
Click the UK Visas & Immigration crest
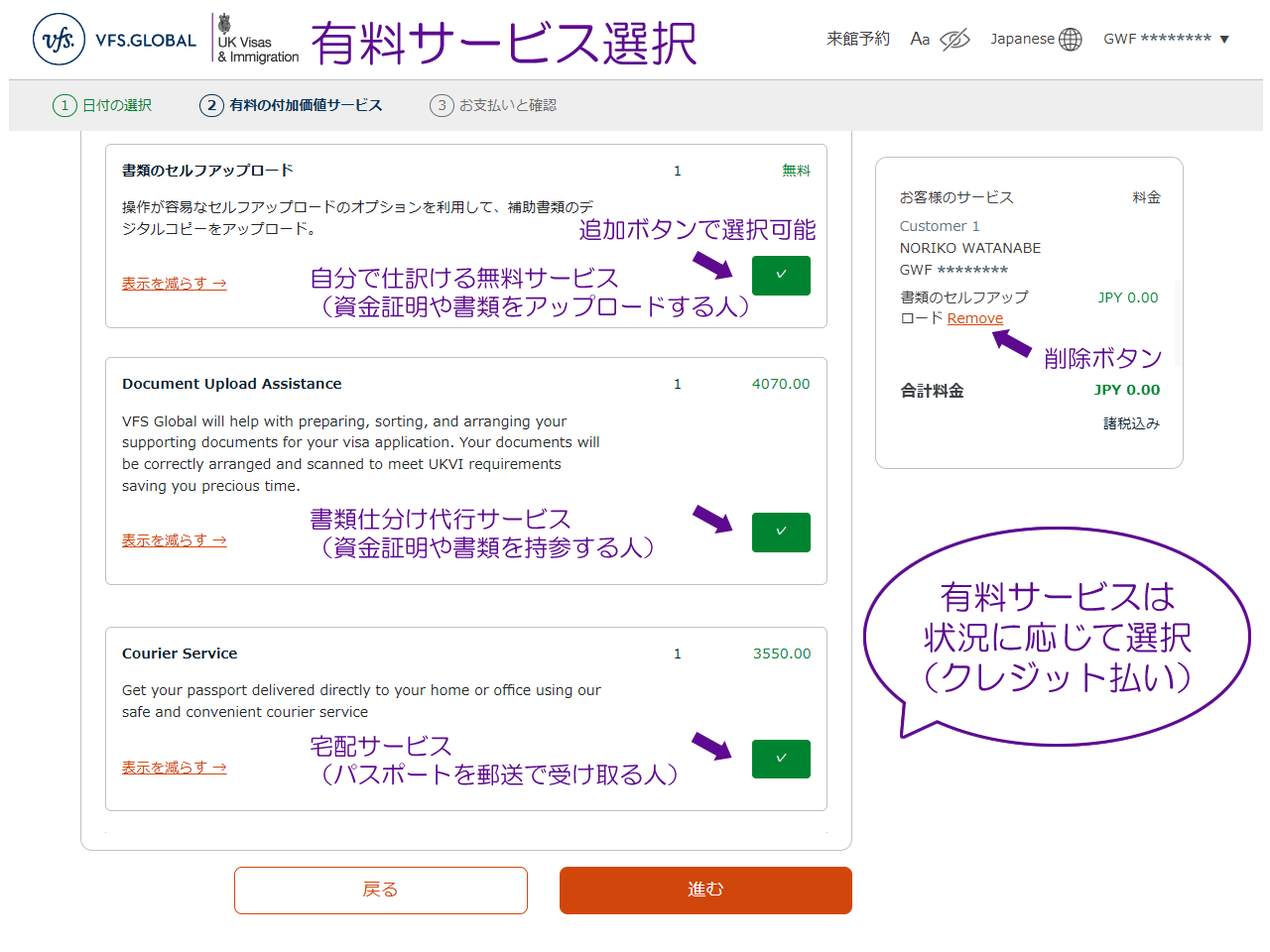(x=226, y=24)
